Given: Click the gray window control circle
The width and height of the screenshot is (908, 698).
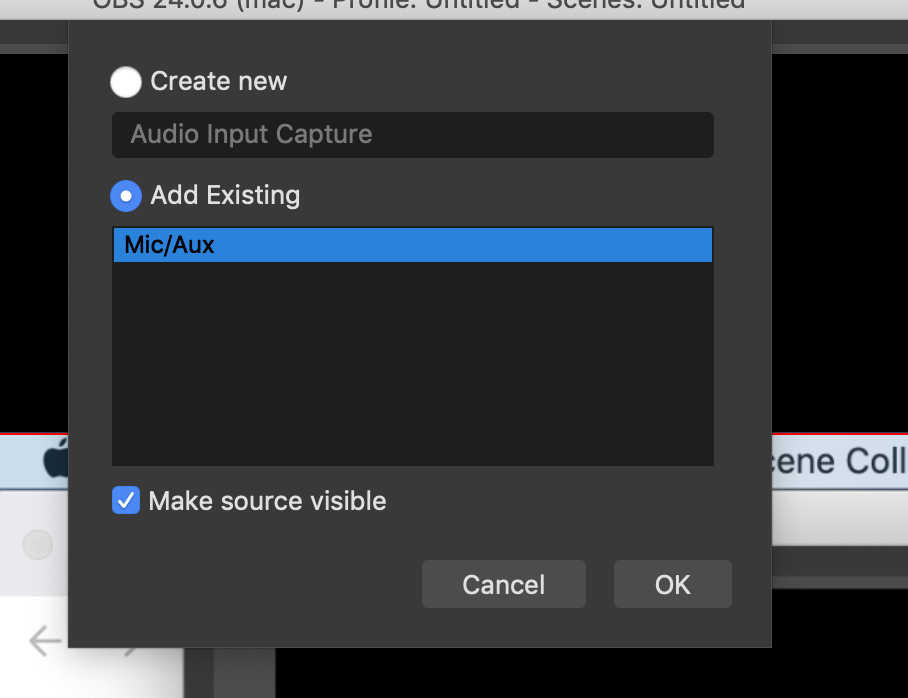Looking at the screenshot, I should click(x=38, y=544).
